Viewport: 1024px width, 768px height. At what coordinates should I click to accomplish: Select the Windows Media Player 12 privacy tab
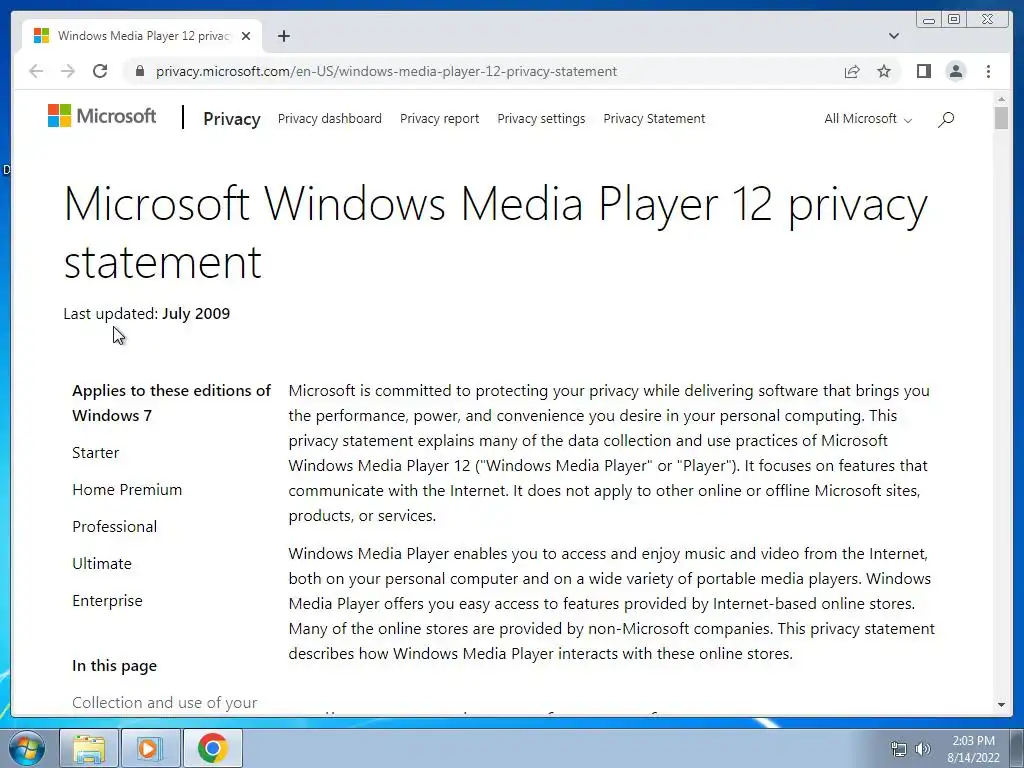(142, 36)
